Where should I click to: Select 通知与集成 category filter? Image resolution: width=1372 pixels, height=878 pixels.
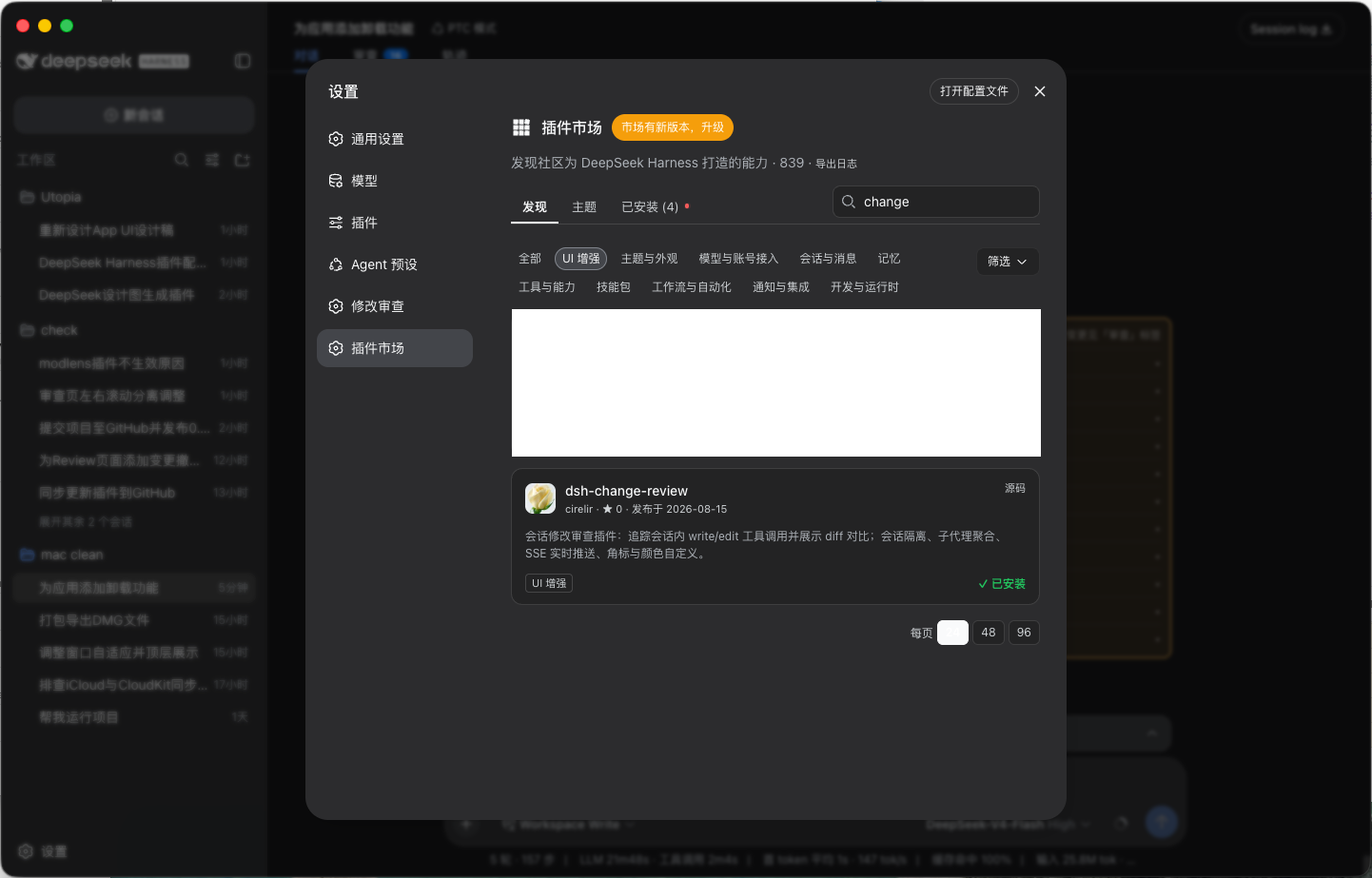tap(781, 287)
